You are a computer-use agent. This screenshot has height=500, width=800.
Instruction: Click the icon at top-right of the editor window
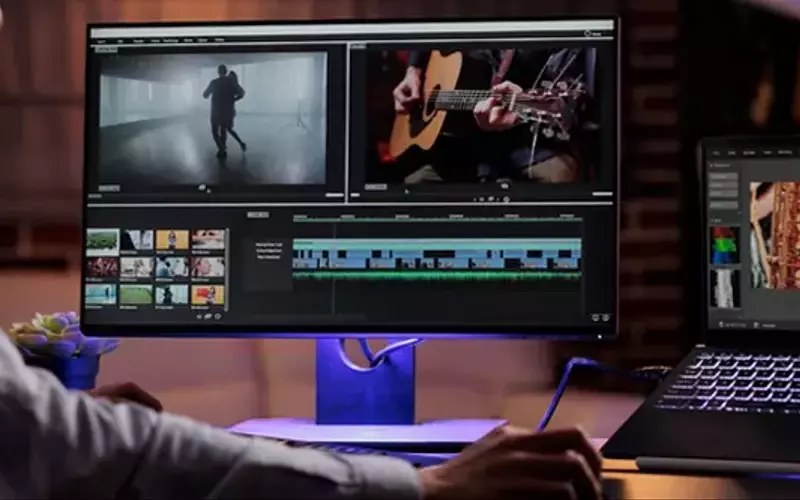(x=588, y=34)
